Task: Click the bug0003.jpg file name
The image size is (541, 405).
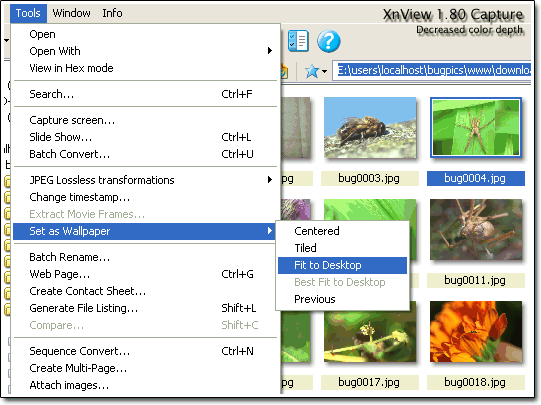Action: (369, 178)
